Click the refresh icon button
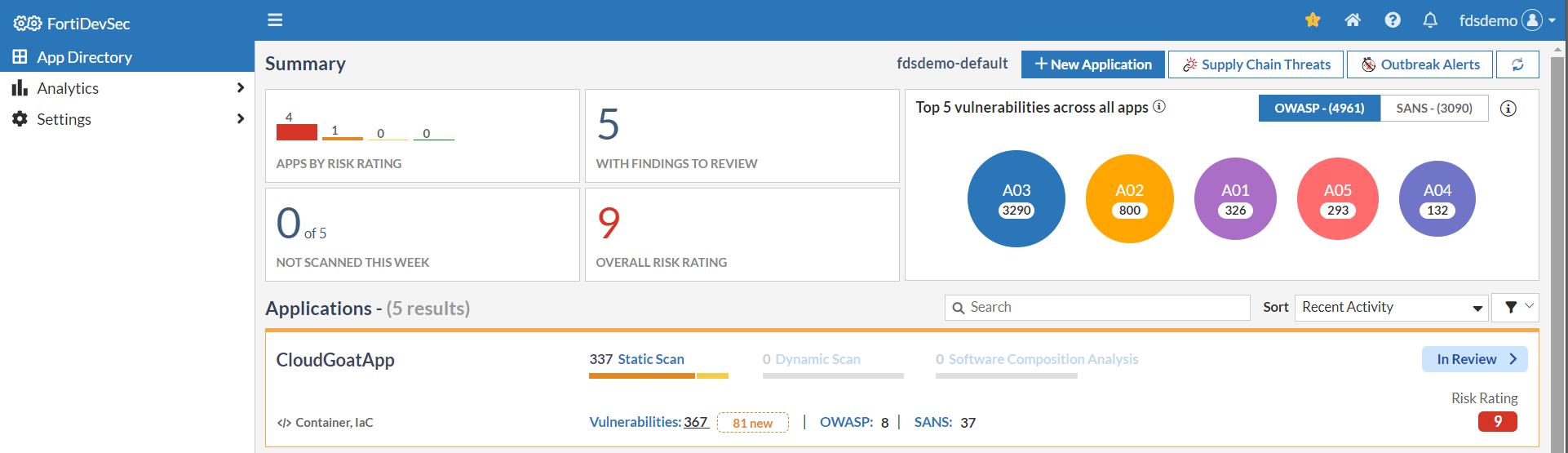This screenshot has width=1568, height=453. (1517, 64)
